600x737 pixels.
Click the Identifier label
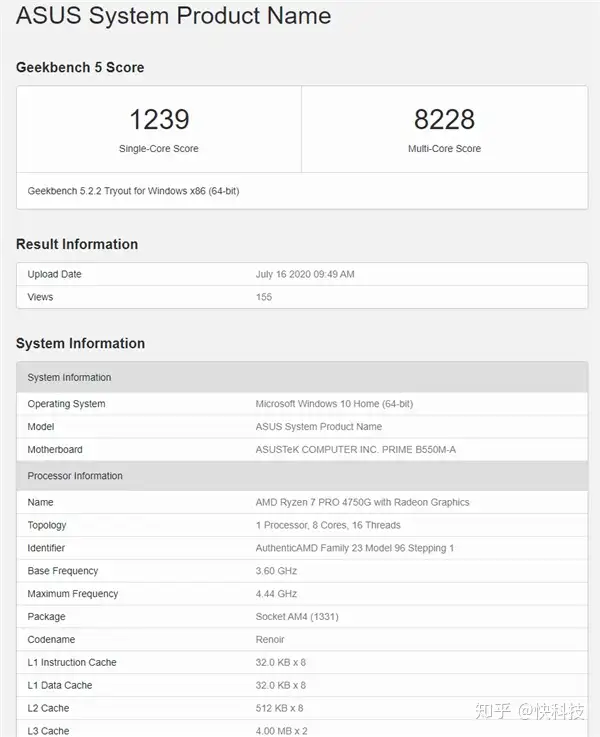click(46, 548)
